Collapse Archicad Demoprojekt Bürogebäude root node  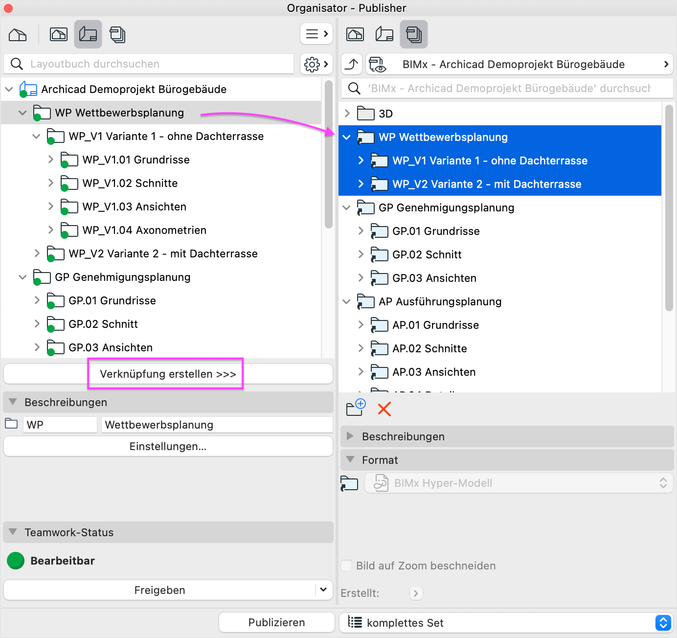point(9,89)
